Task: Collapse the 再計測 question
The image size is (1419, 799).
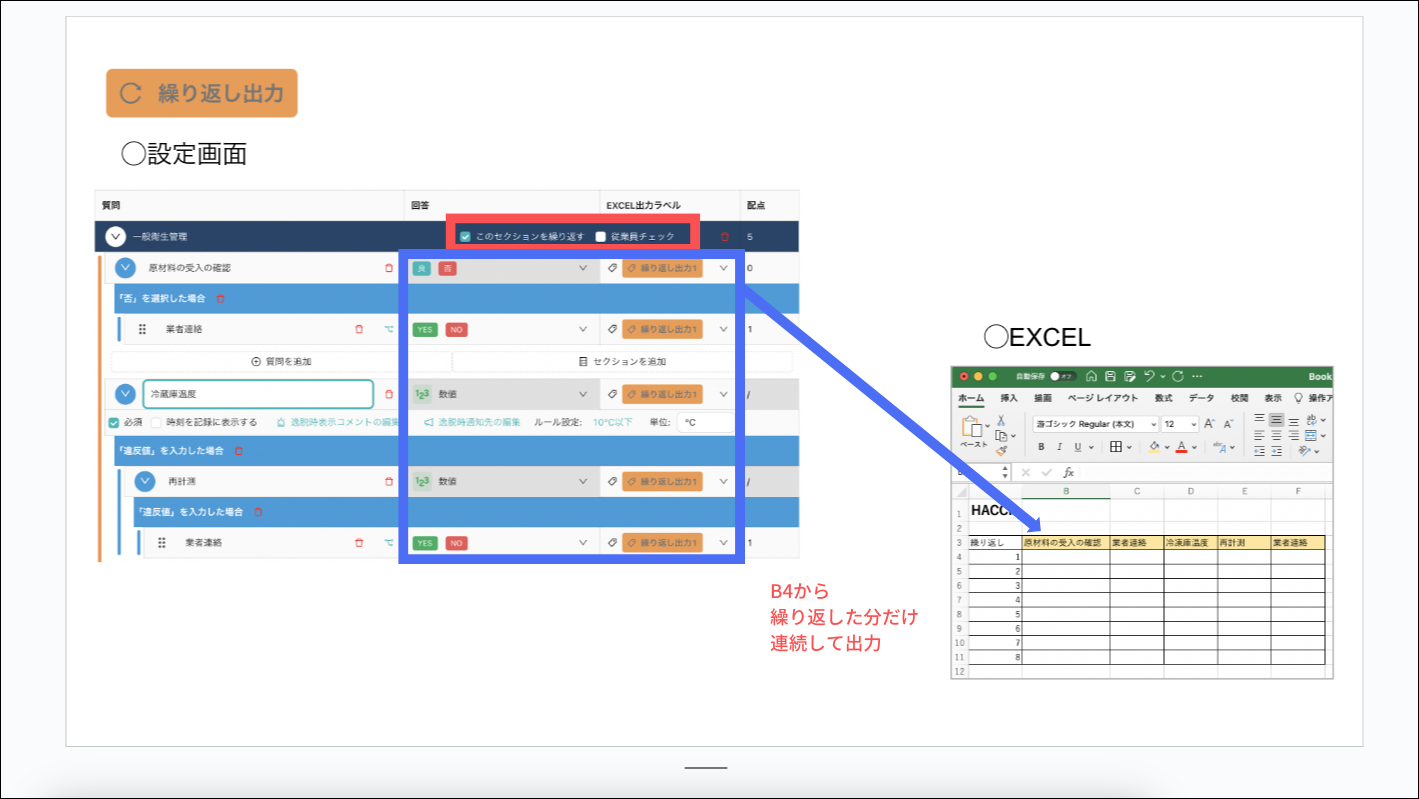Action: pos(146,481)
